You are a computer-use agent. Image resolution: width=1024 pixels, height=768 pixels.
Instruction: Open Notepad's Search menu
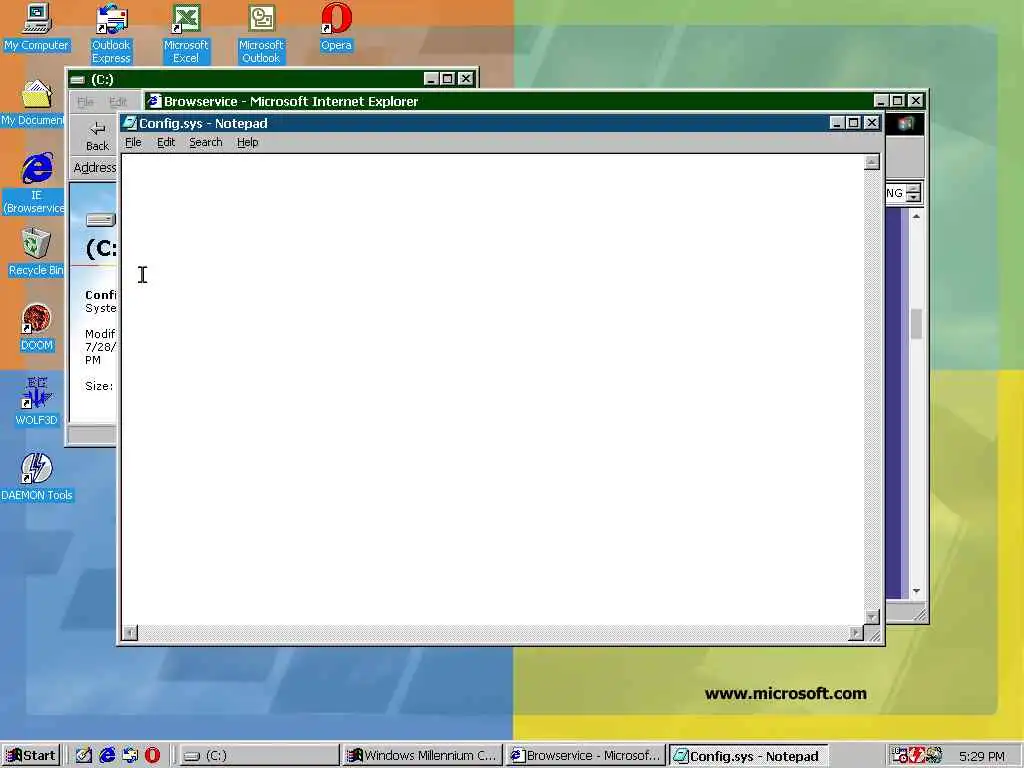[206, 142]
